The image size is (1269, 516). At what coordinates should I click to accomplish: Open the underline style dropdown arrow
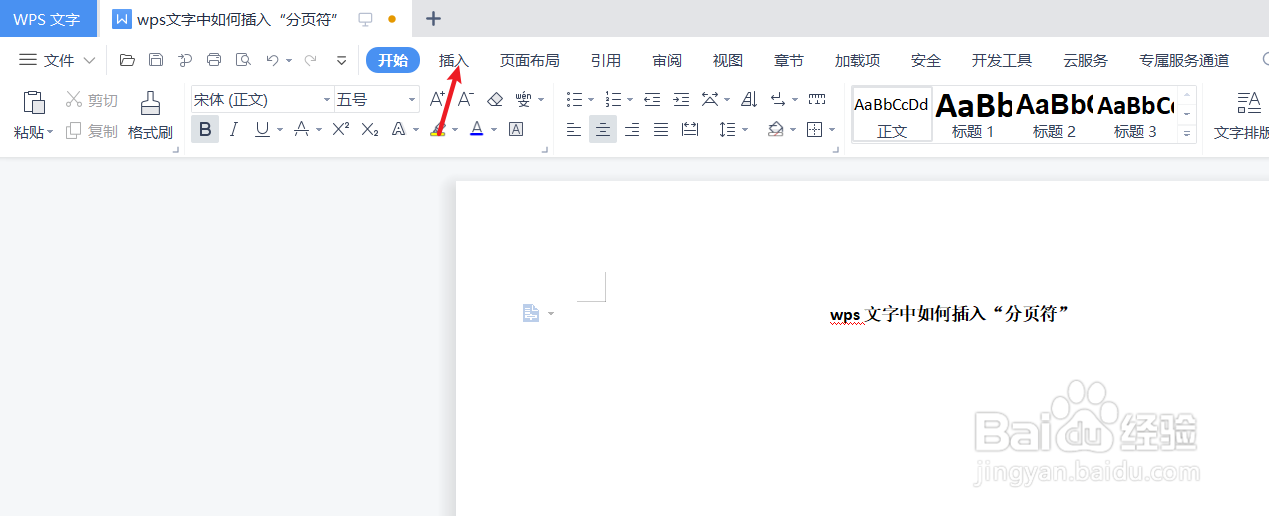[x=280, y=129]
